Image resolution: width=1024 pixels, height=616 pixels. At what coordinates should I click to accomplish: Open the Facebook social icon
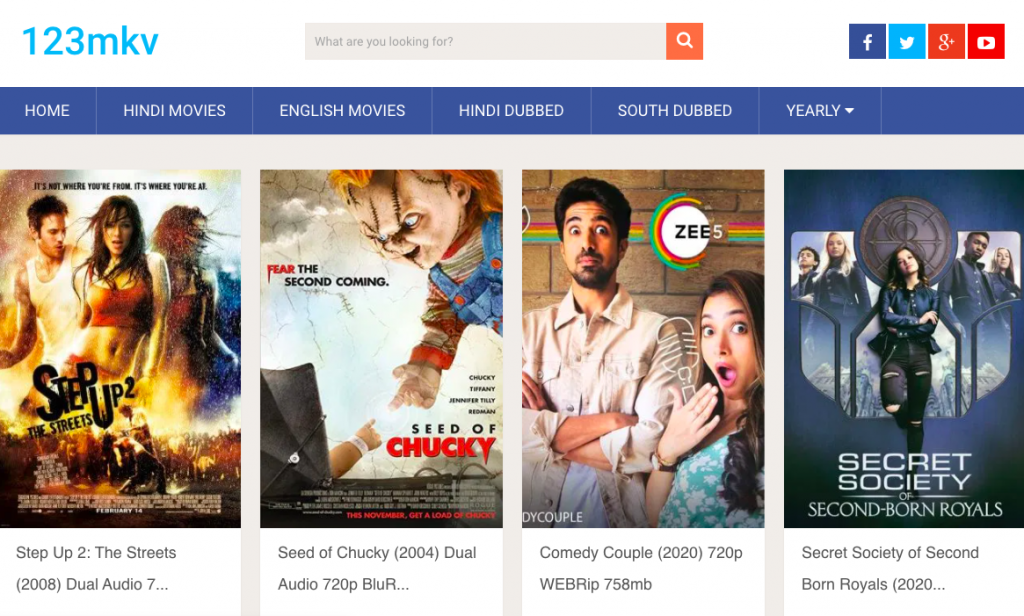867,42
